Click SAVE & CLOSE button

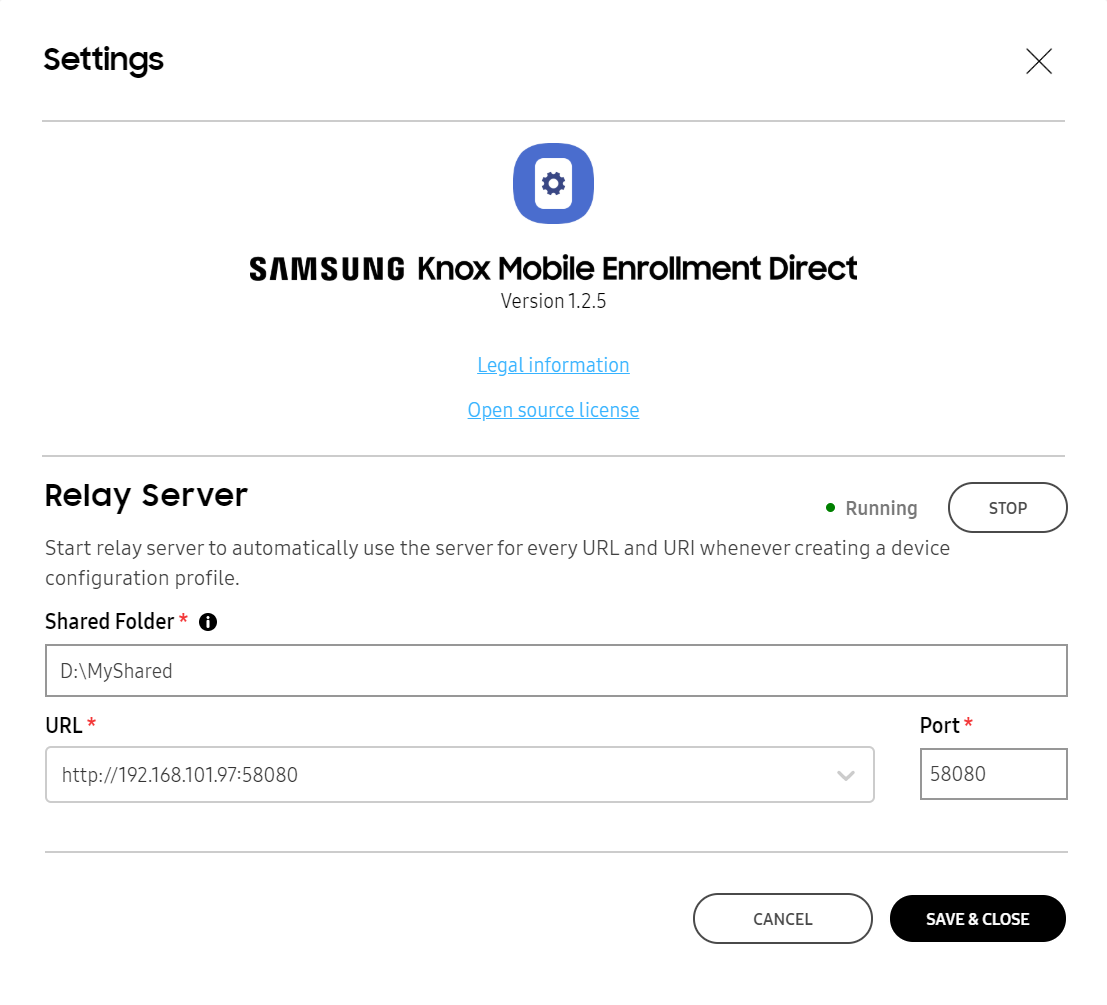pyautogui.click(x=977, y=918)
